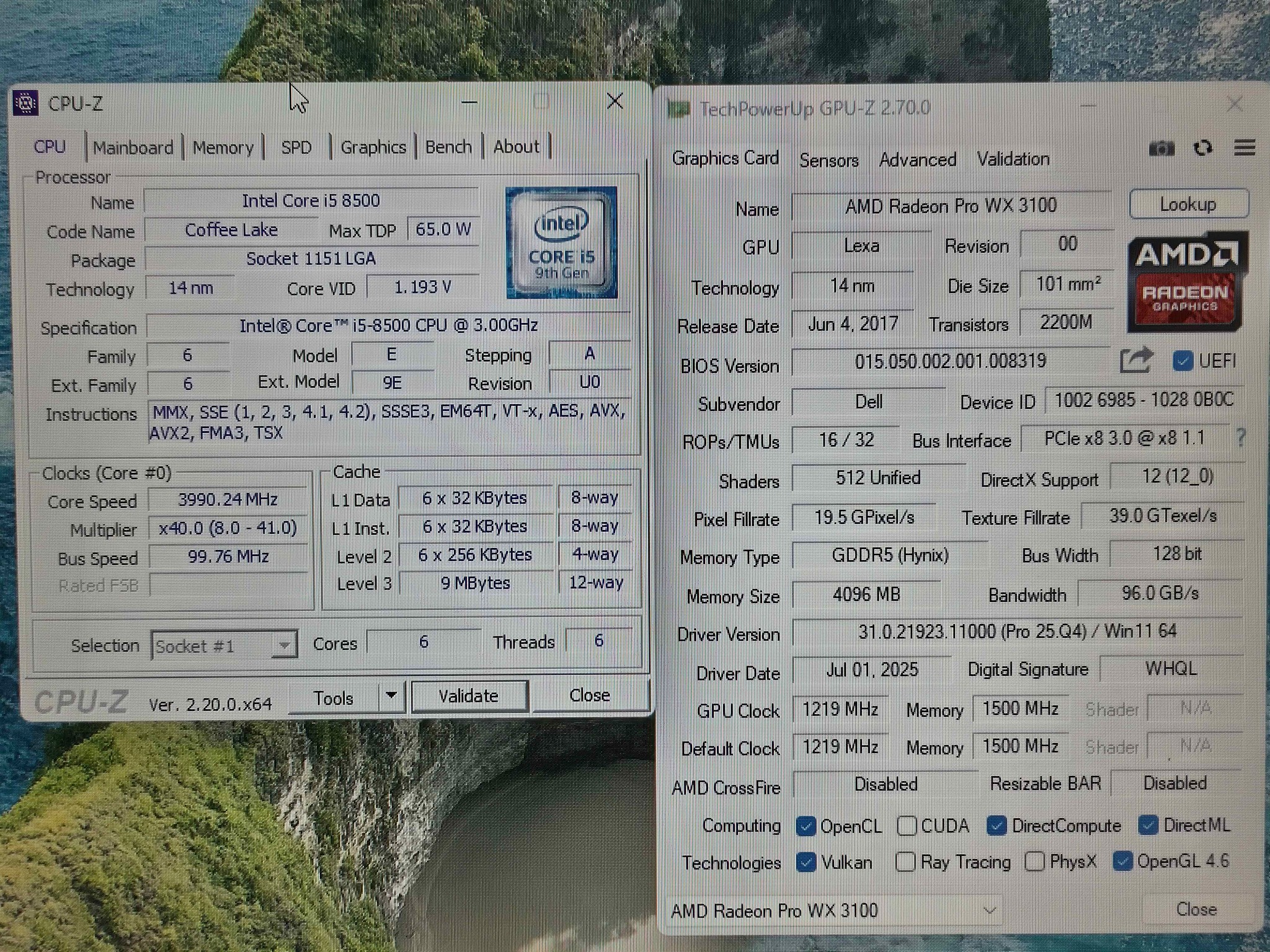Click the Tools button in CPU-Z
The image size is (1270, 952).
pyautogui.click(x=334, y=698)
